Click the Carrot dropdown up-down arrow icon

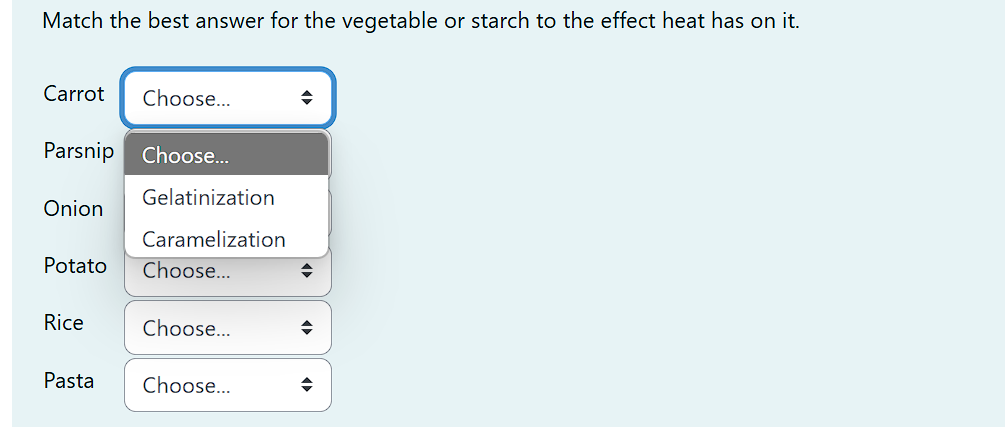click(x=307, y=98)
